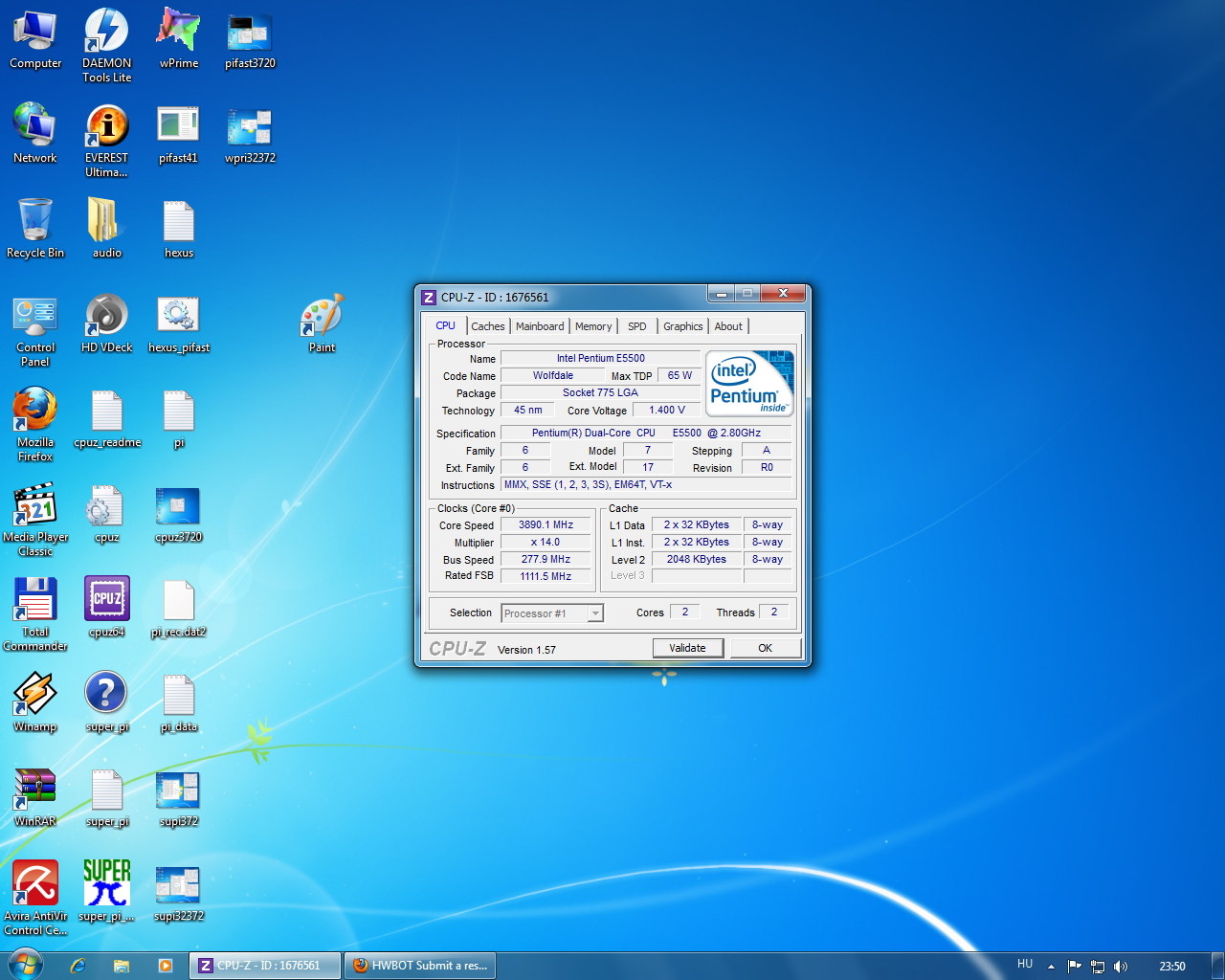
Task: Close the CPU-Z window
Action: (783, 293)
